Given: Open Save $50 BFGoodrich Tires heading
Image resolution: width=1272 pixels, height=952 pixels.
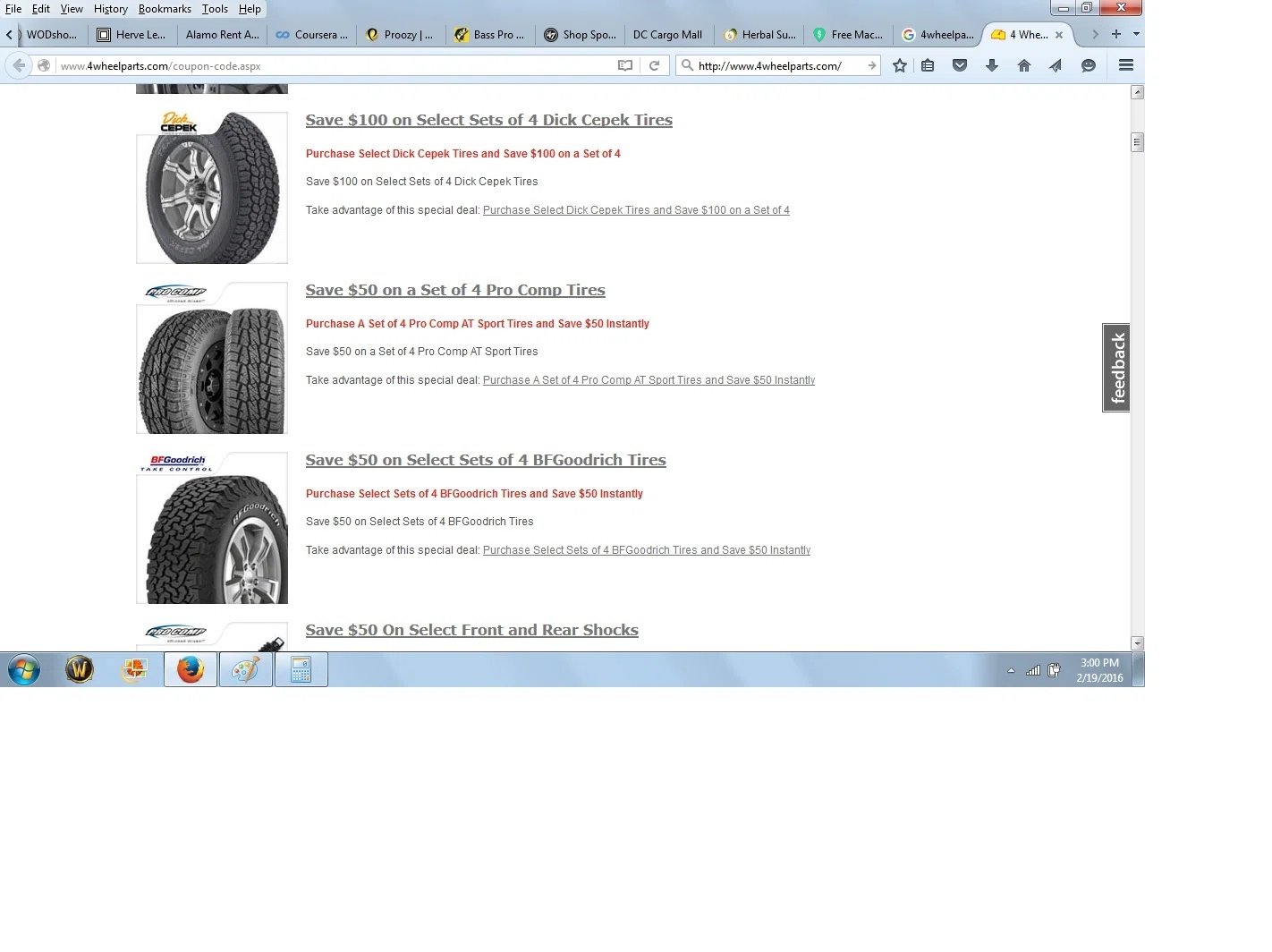Looking at the screenshot, I should coord(486,460).
